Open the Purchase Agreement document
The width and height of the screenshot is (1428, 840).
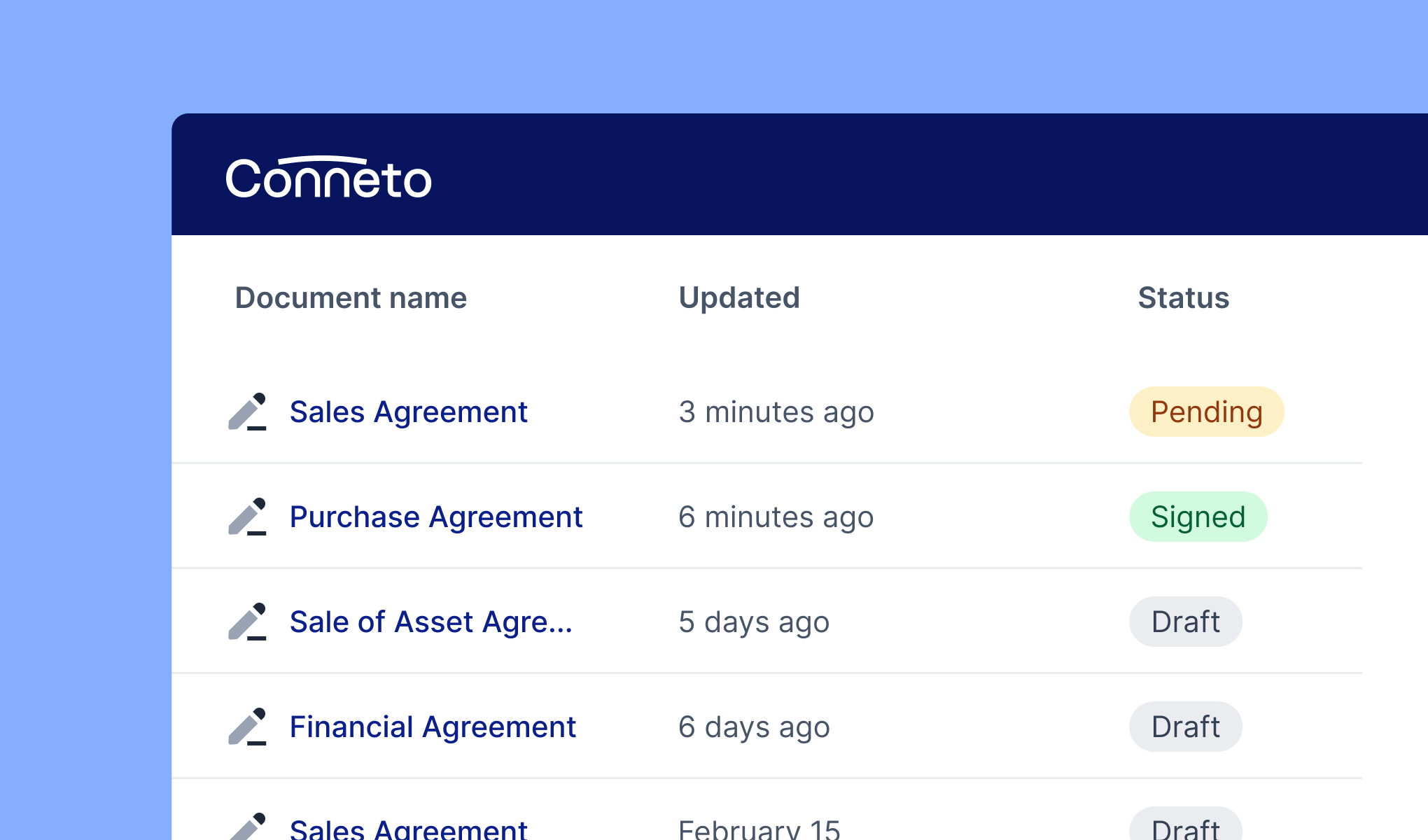pos(436,517)
